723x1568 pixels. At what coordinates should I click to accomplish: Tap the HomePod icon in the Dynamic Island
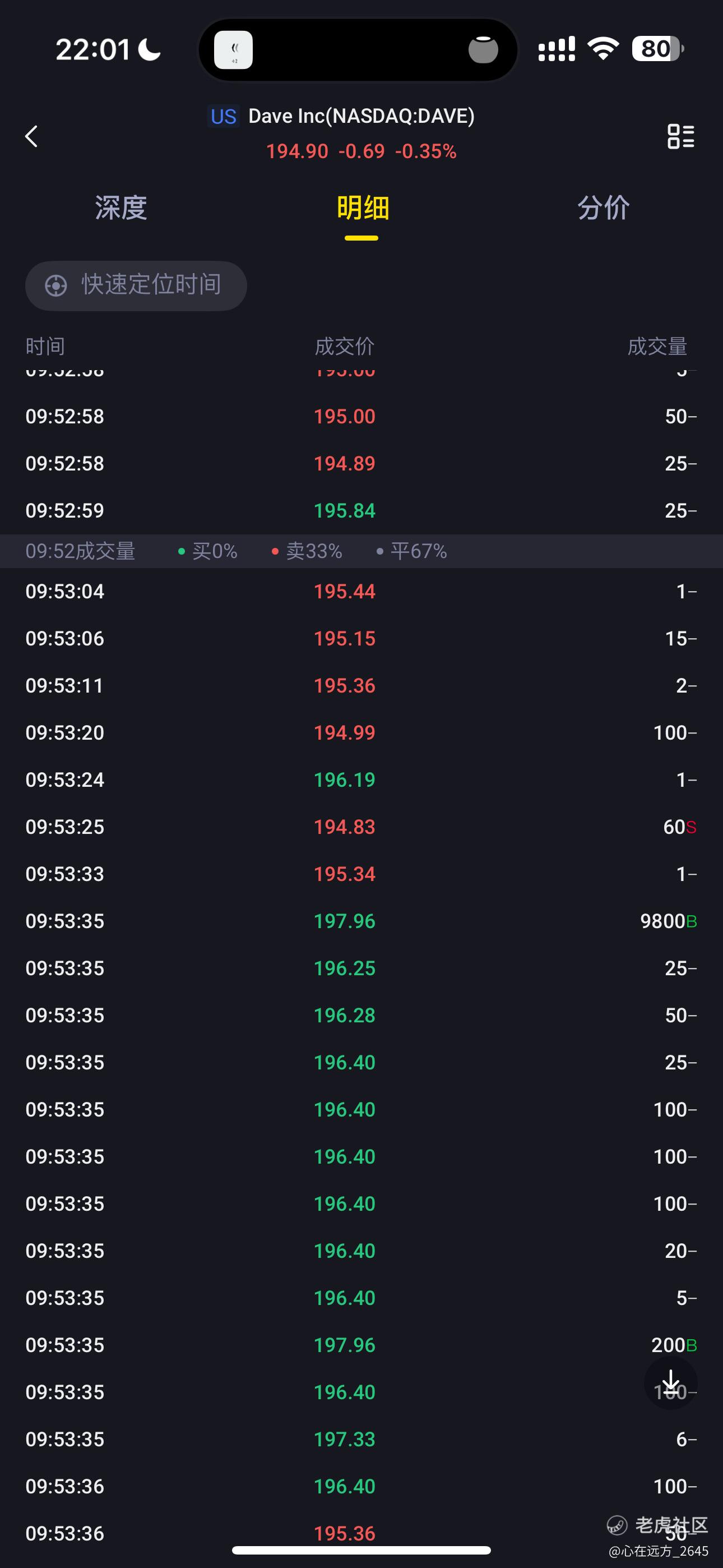click(x=483, y=50)
